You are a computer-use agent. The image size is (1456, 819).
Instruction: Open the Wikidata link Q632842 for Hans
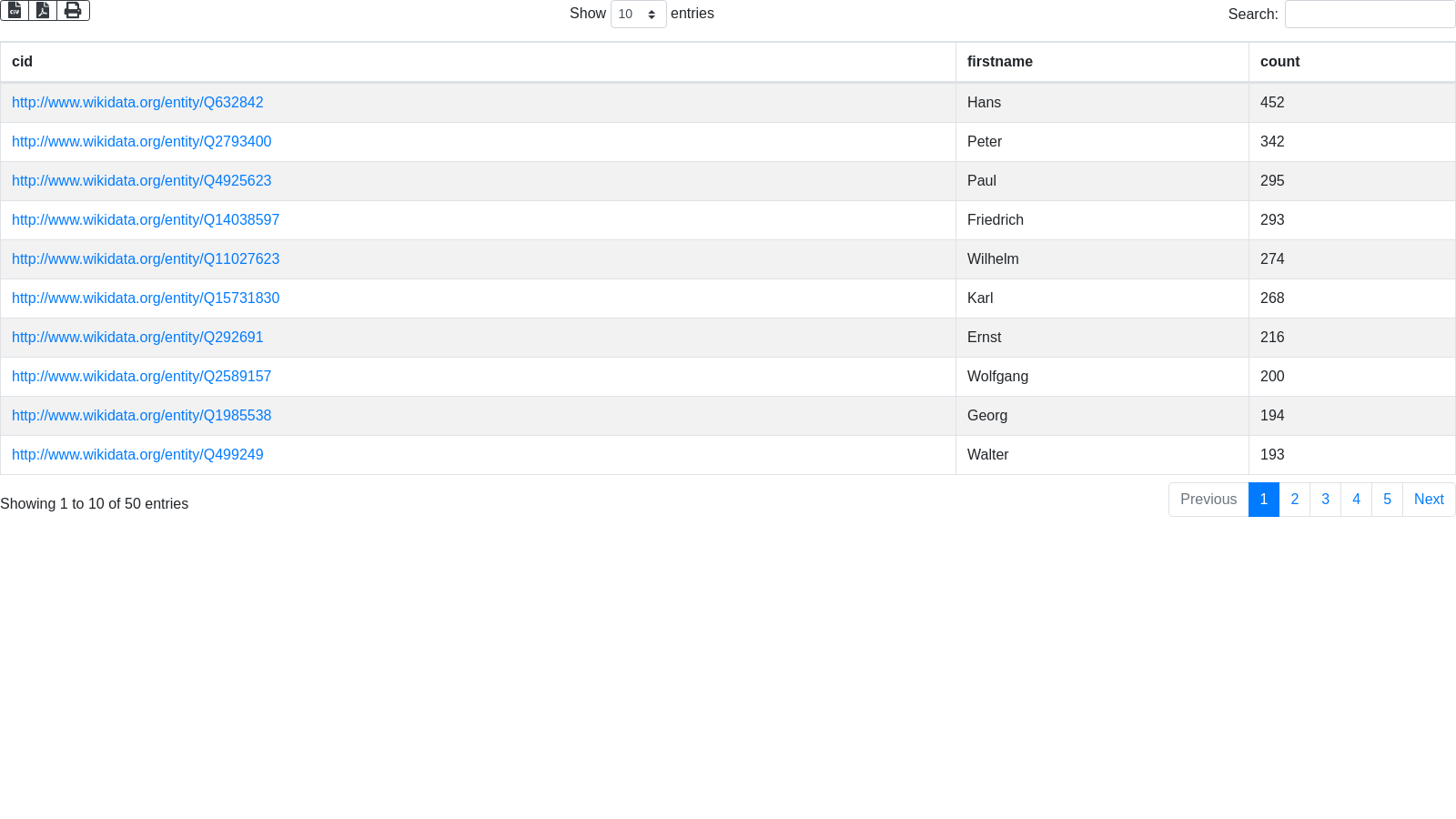click(137, 103)
